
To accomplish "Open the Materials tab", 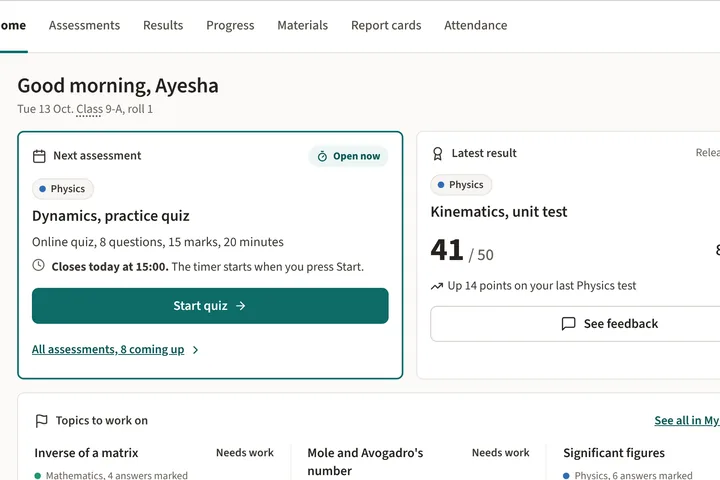I will pos(303,25).
